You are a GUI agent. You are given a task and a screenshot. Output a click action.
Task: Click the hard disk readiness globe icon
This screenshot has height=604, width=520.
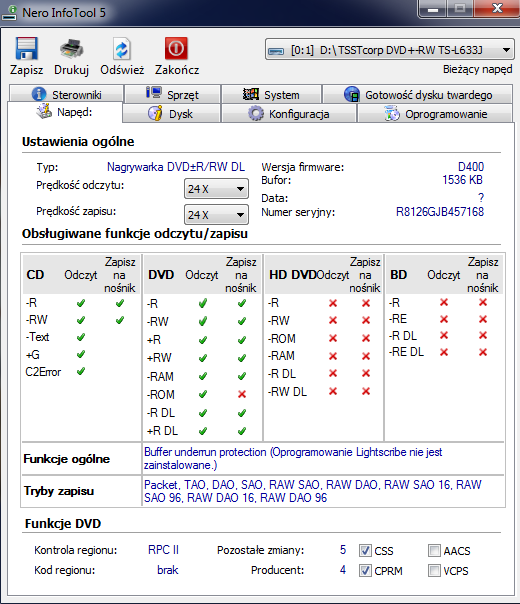click(x=352, y=94)
